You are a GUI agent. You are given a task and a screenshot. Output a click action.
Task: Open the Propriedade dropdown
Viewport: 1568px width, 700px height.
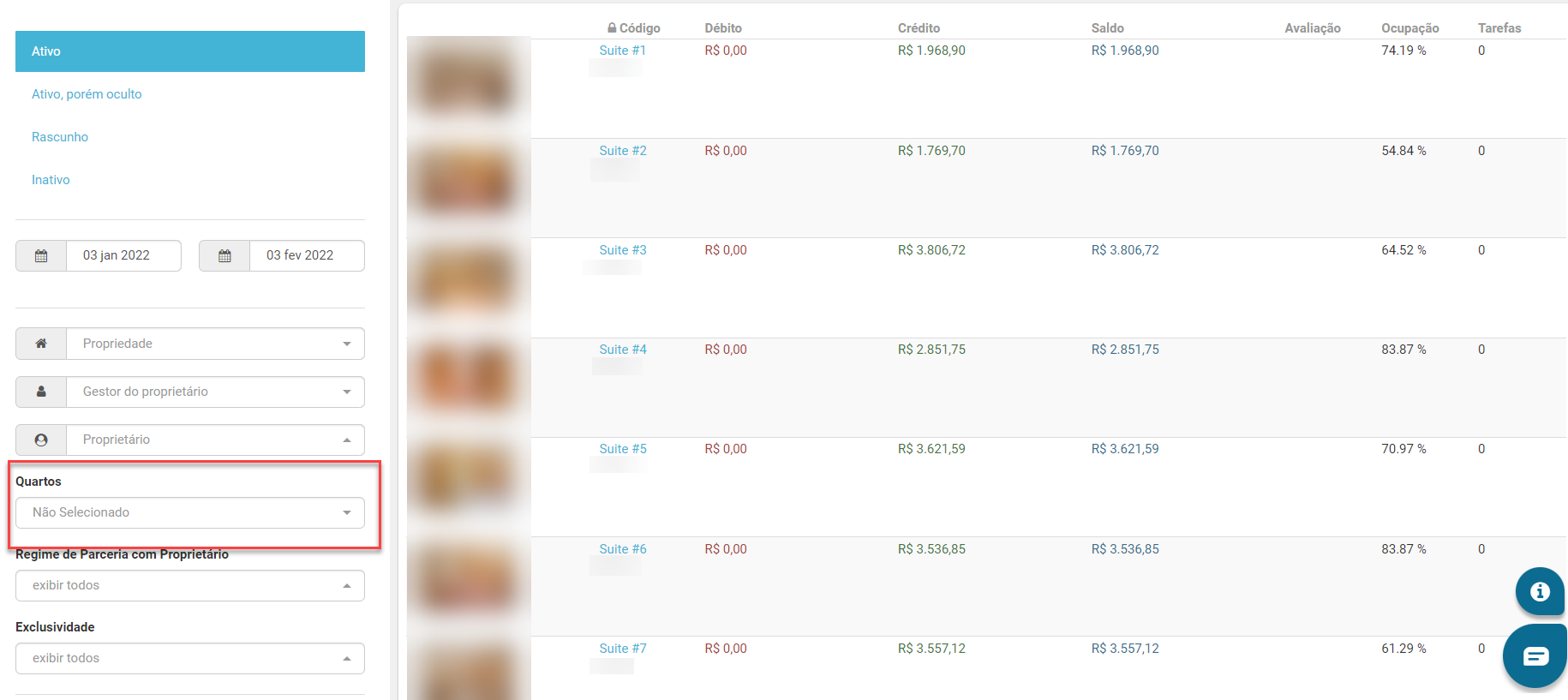pyautogui.click(x=215, y=344)
